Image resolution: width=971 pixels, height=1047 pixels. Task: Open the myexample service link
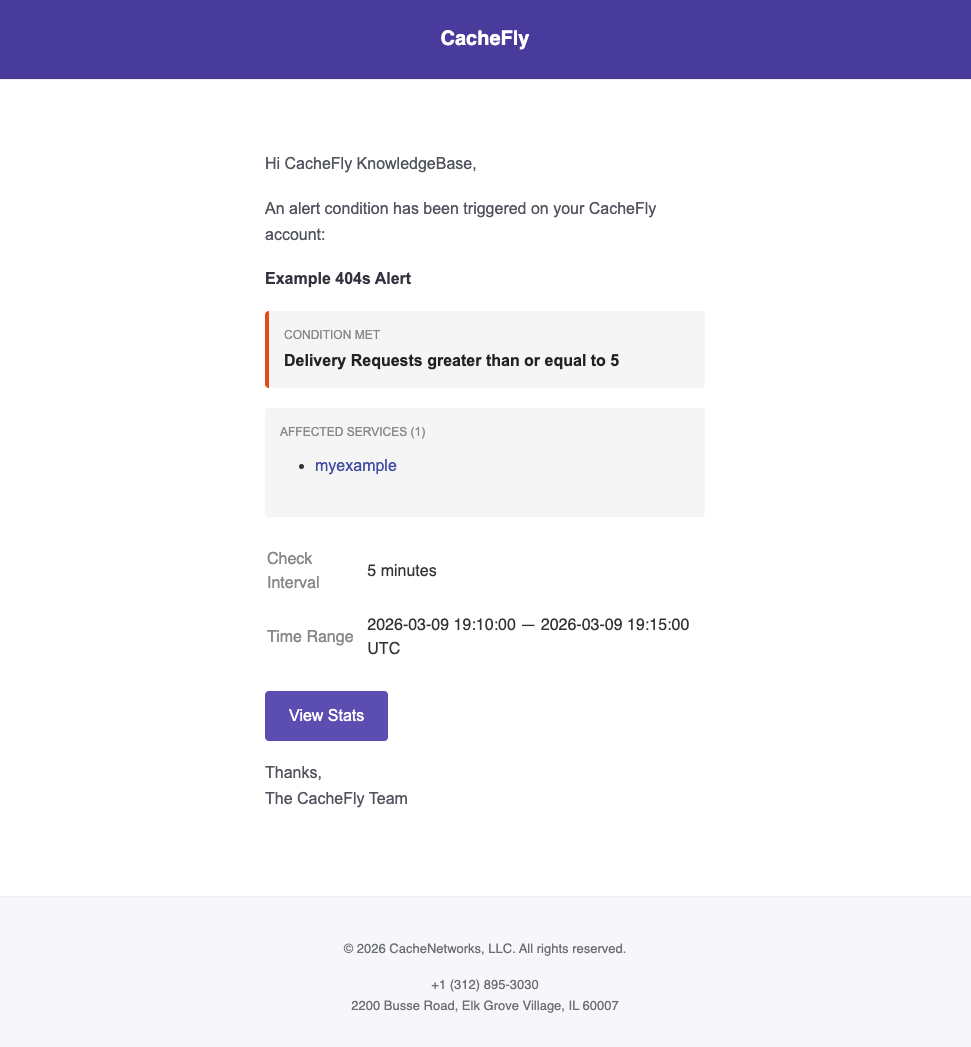(355, 466)
